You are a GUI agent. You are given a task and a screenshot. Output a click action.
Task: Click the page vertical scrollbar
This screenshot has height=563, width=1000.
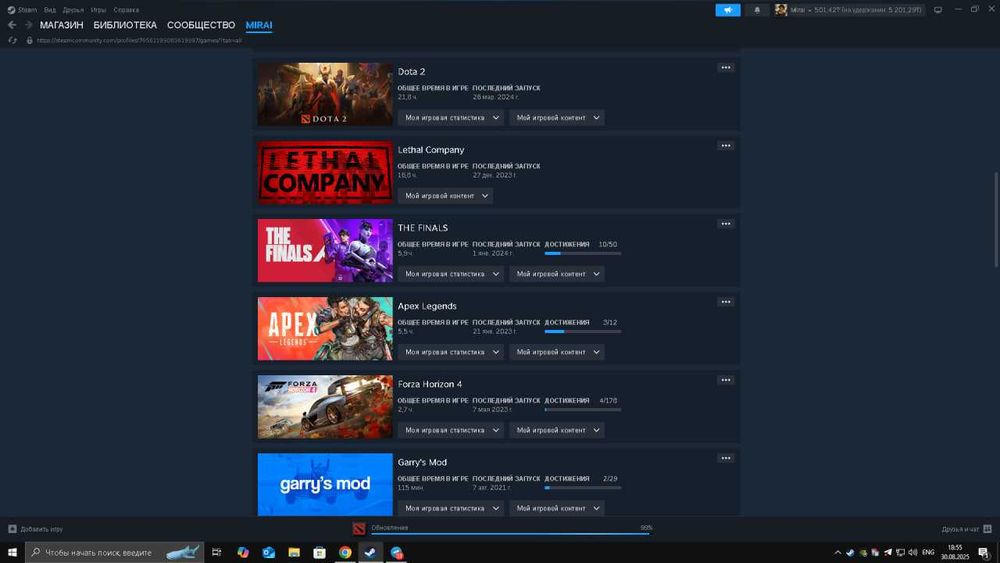click(996, 220)
